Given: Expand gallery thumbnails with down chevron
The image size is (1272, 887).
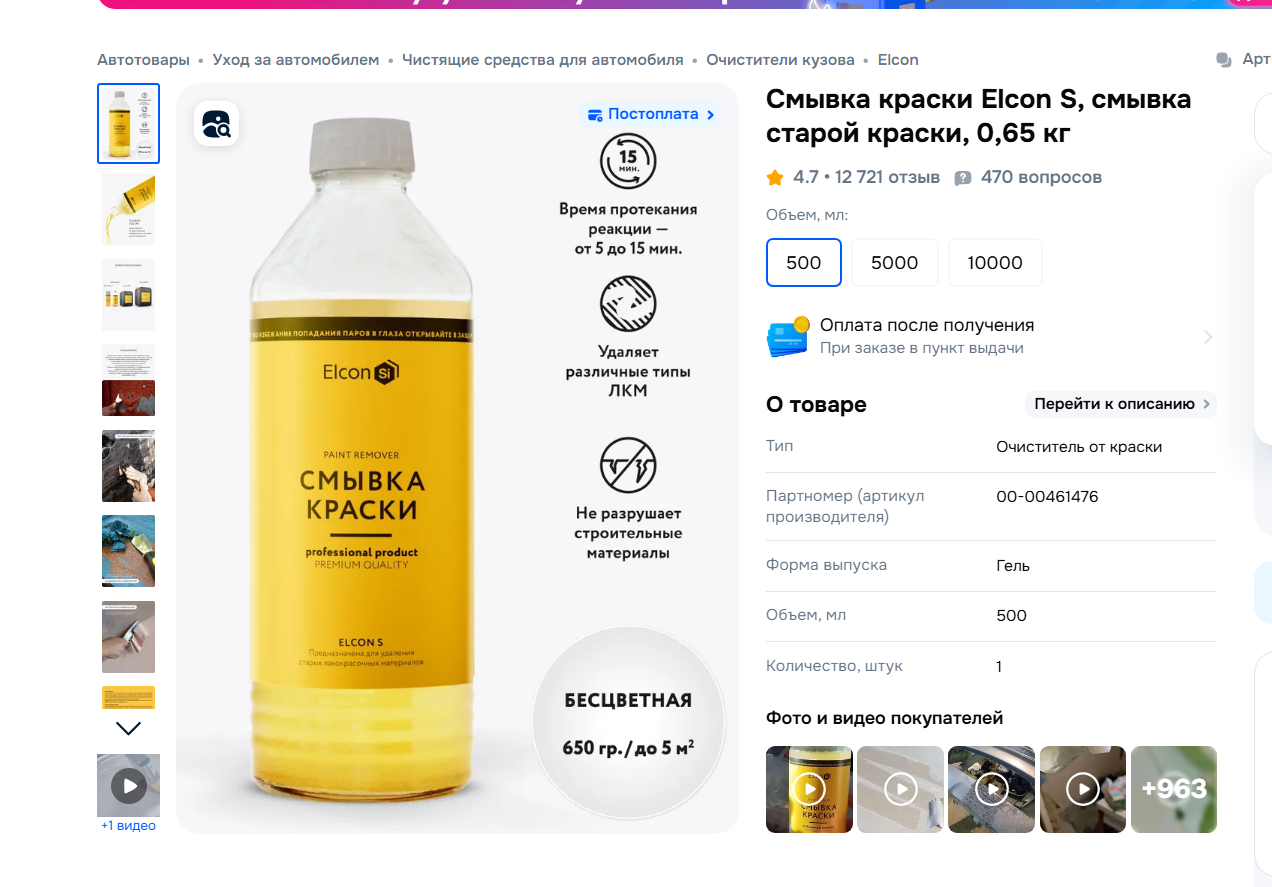Looking at the screenshot, I should pos(129,728).
